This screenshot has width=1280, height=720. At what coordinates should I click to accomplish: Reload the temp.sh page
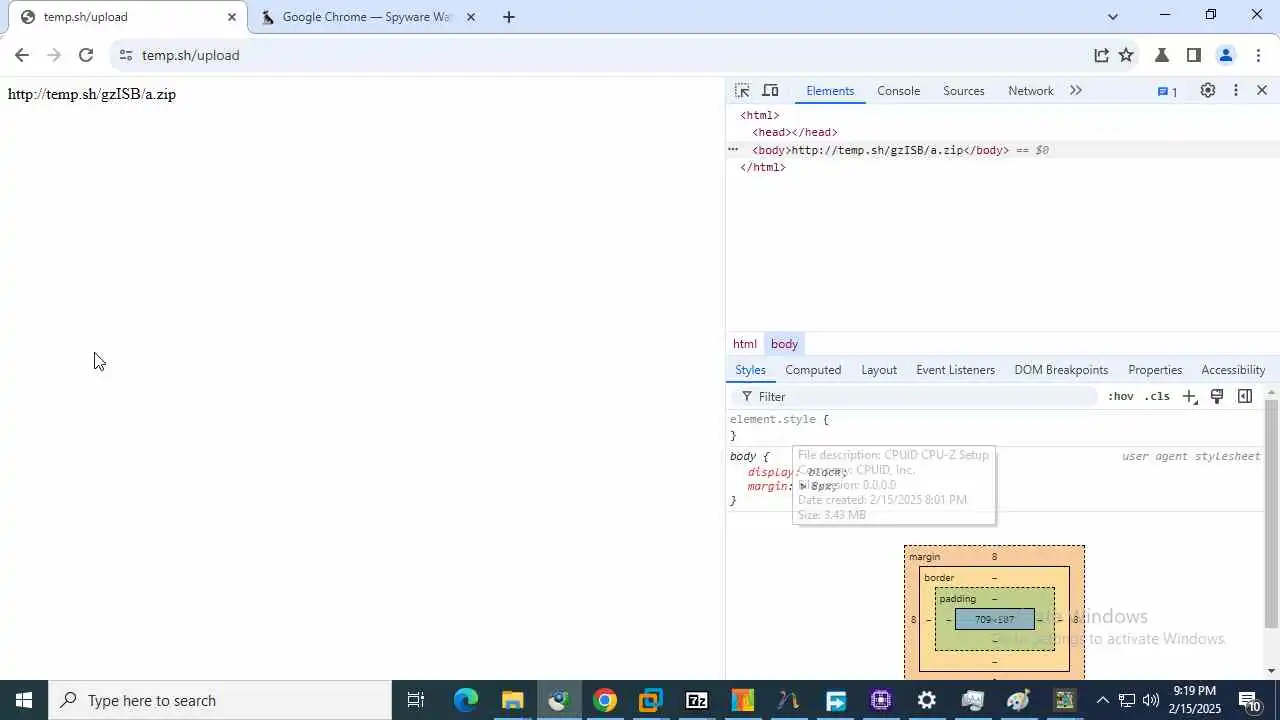pyautogui.click(x=86, y=55)
